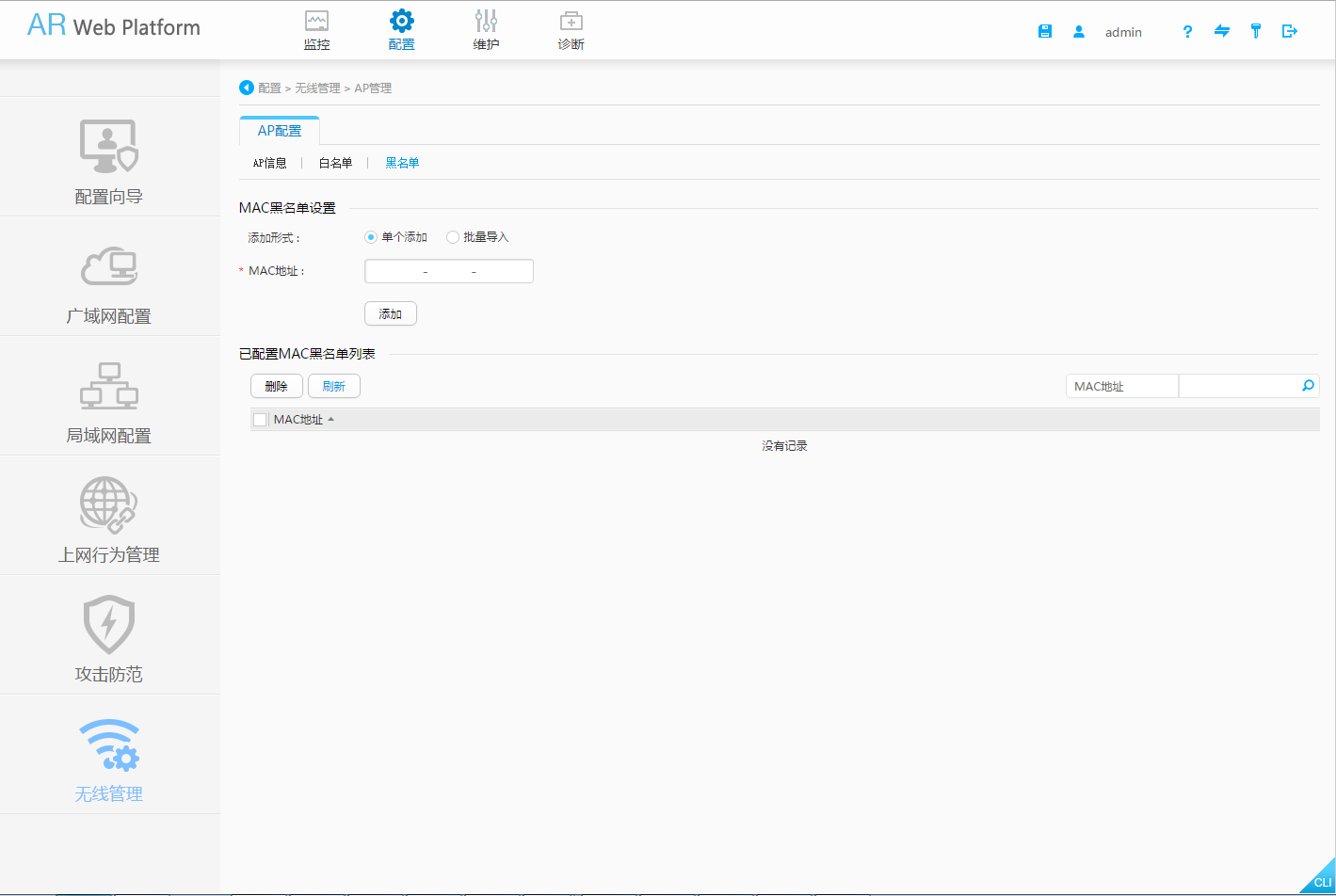Image resolution: width=1336 pixels, height=896 pixels.
Task: Open the 监控 (Monitoring) section
Action: click(x=316, y=29)
